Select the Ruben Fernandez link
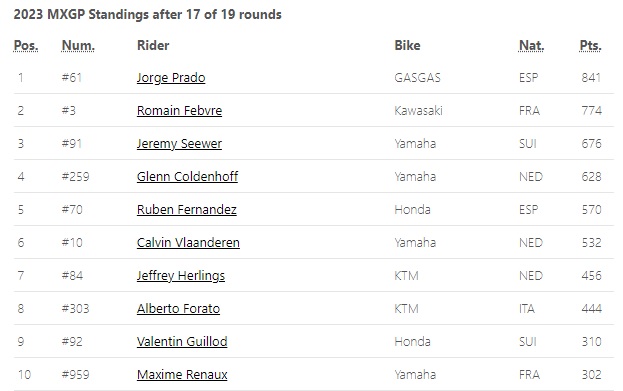 coord(187,209)
